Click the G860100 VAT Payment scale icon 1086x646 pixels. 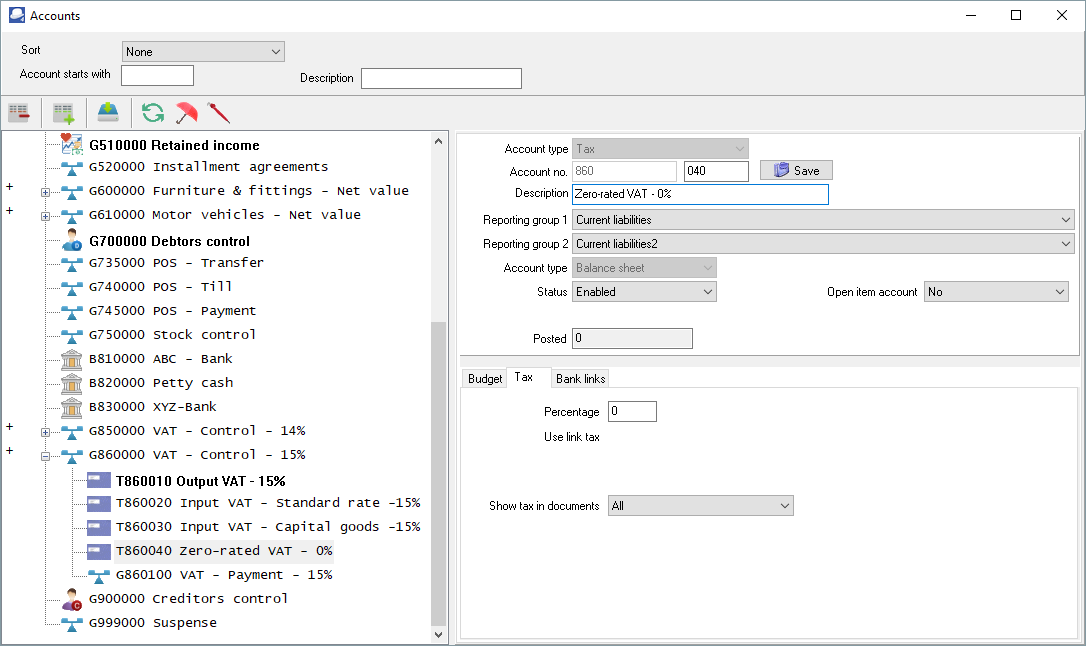98,575
